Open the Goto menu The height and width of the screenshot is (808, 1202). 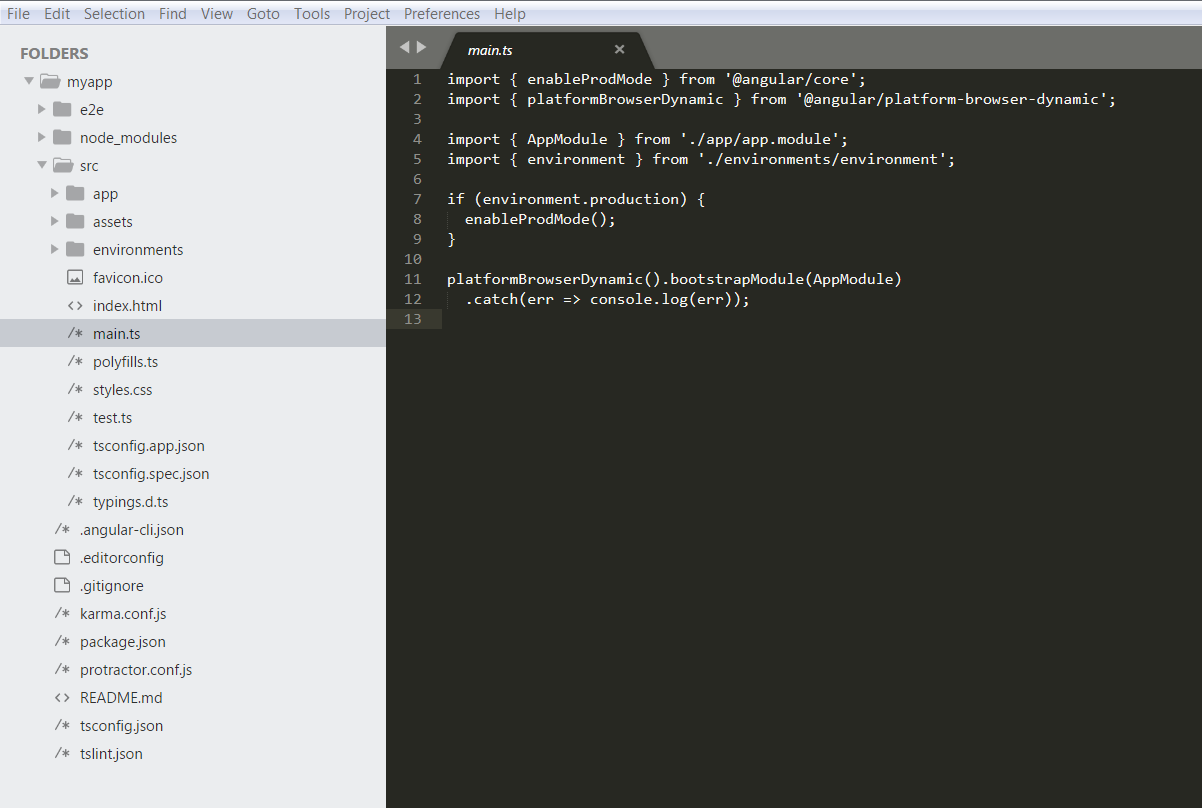(x=263, y=13)
